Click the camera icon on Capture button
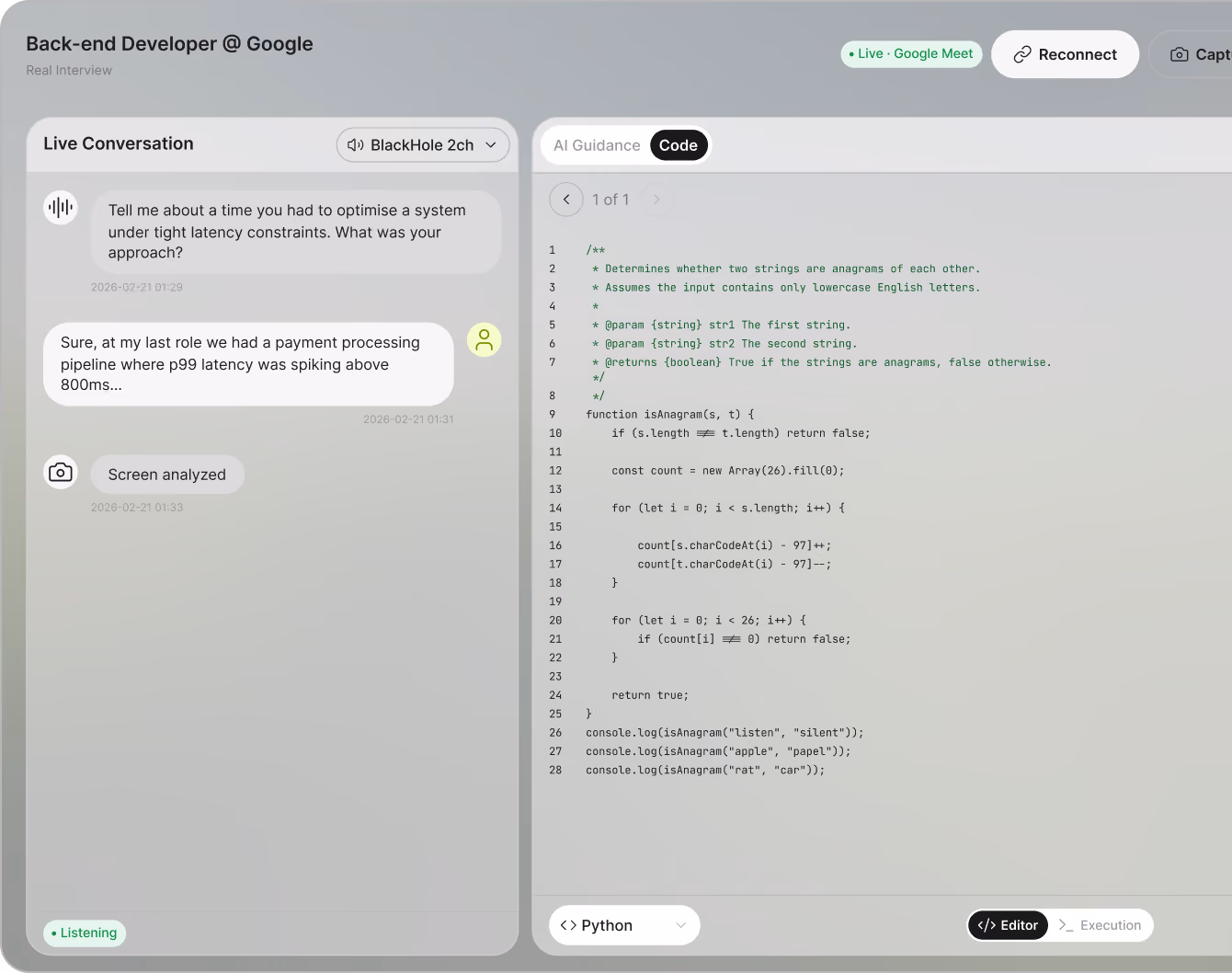Viewport: 1232px width, 973px height. [x=1179, y=55]
